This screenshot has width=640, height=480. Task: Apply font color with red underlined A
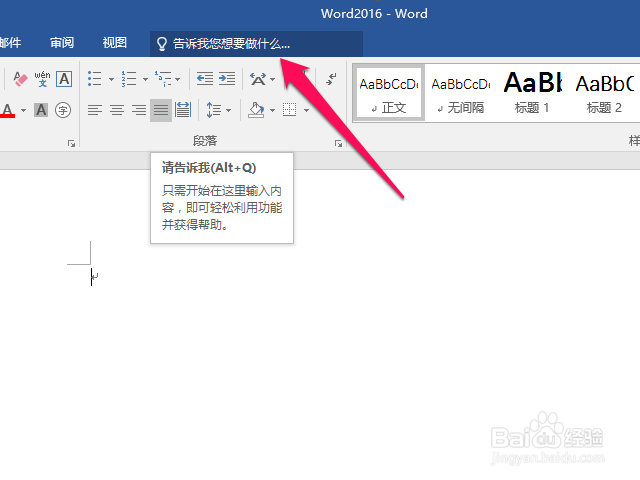(x=8, y=110)
